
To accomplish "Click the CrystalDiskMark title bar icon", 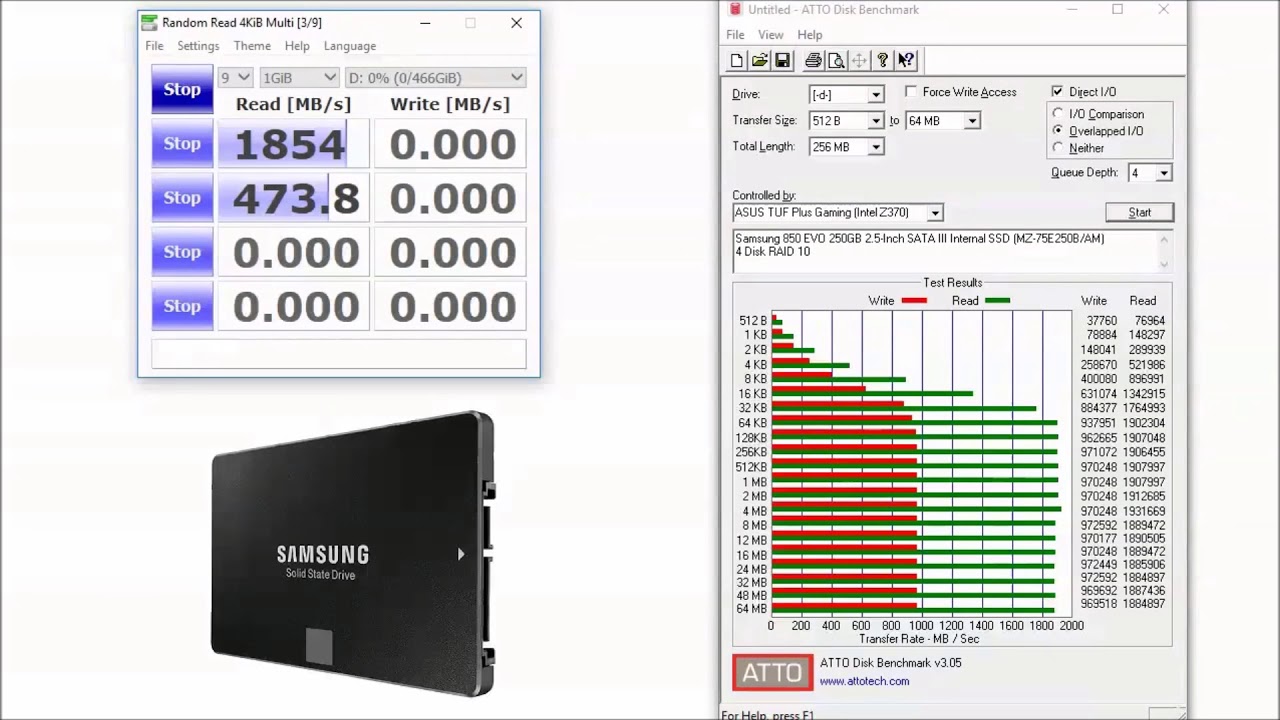I will [149, 22].
